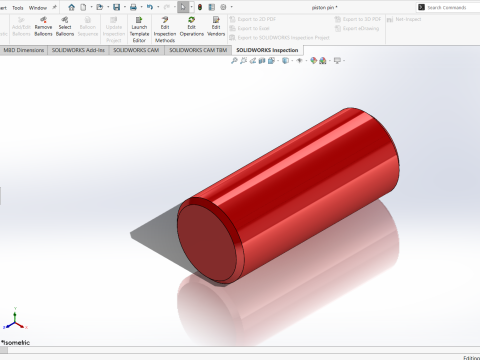The width and height of the screenshot is (480, 360).
Task: Click the Home welcome icon
Action: (x=72, y=7)
